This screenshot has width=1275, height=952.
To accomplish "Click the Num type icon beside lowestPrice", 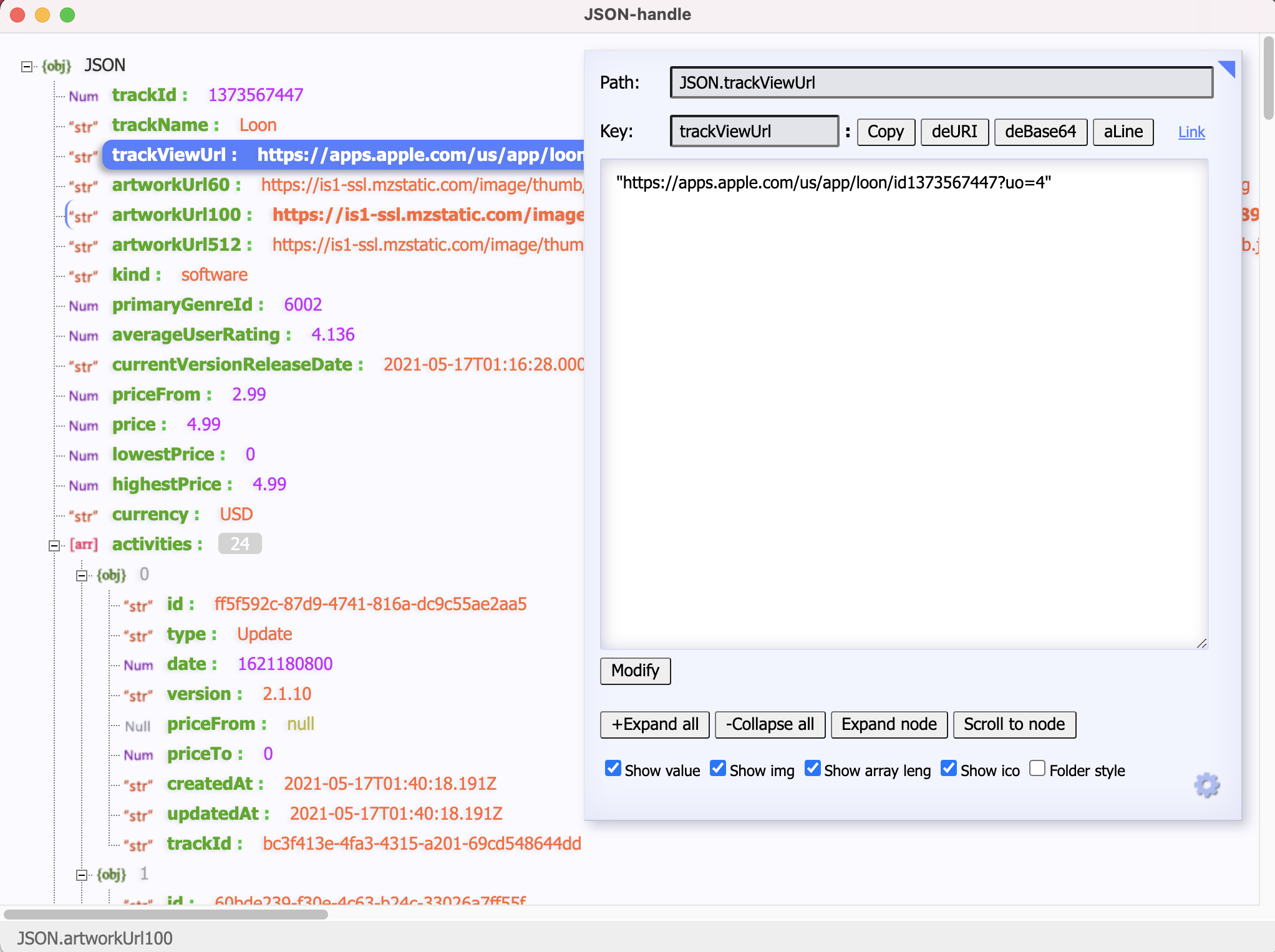I will coord(84,455).
